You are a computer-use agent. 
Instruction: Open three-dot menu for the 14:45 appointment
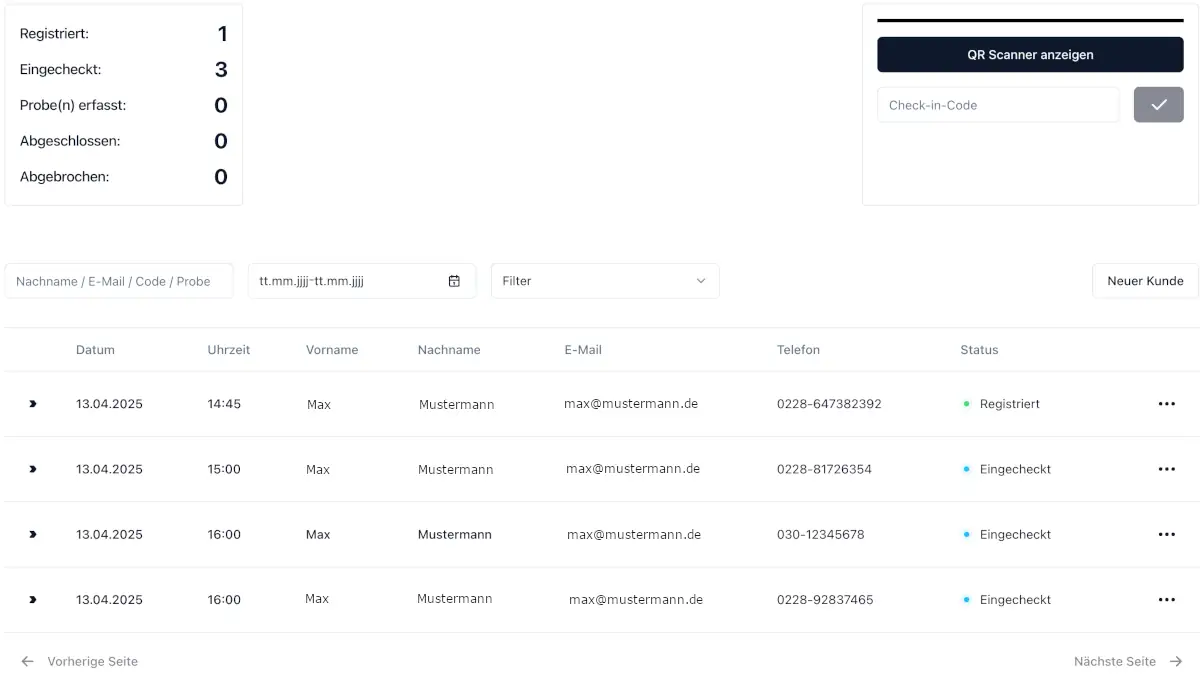coord(1166,404)
